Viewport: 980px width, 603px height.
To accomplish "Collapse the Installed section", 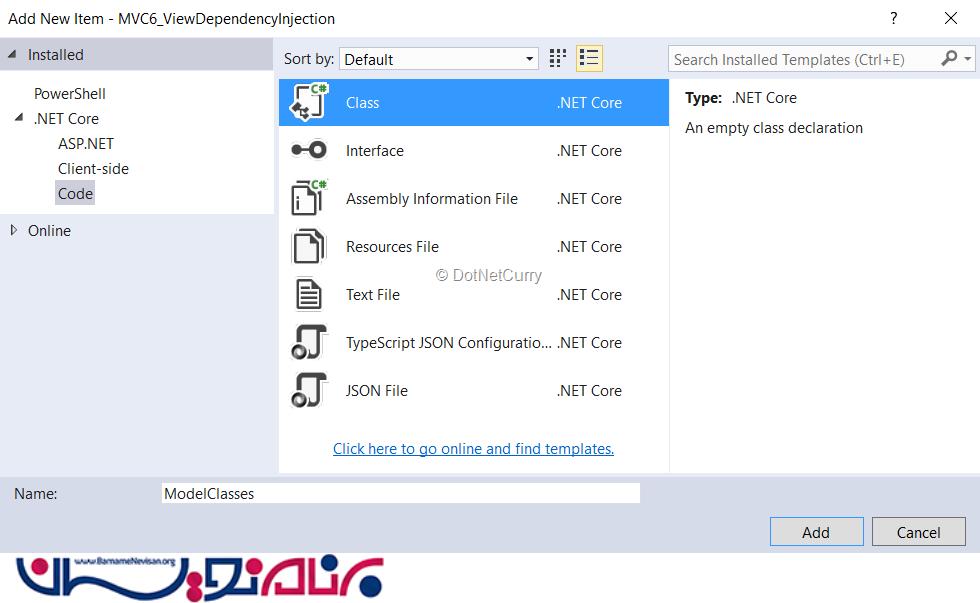I will (12, 54).
